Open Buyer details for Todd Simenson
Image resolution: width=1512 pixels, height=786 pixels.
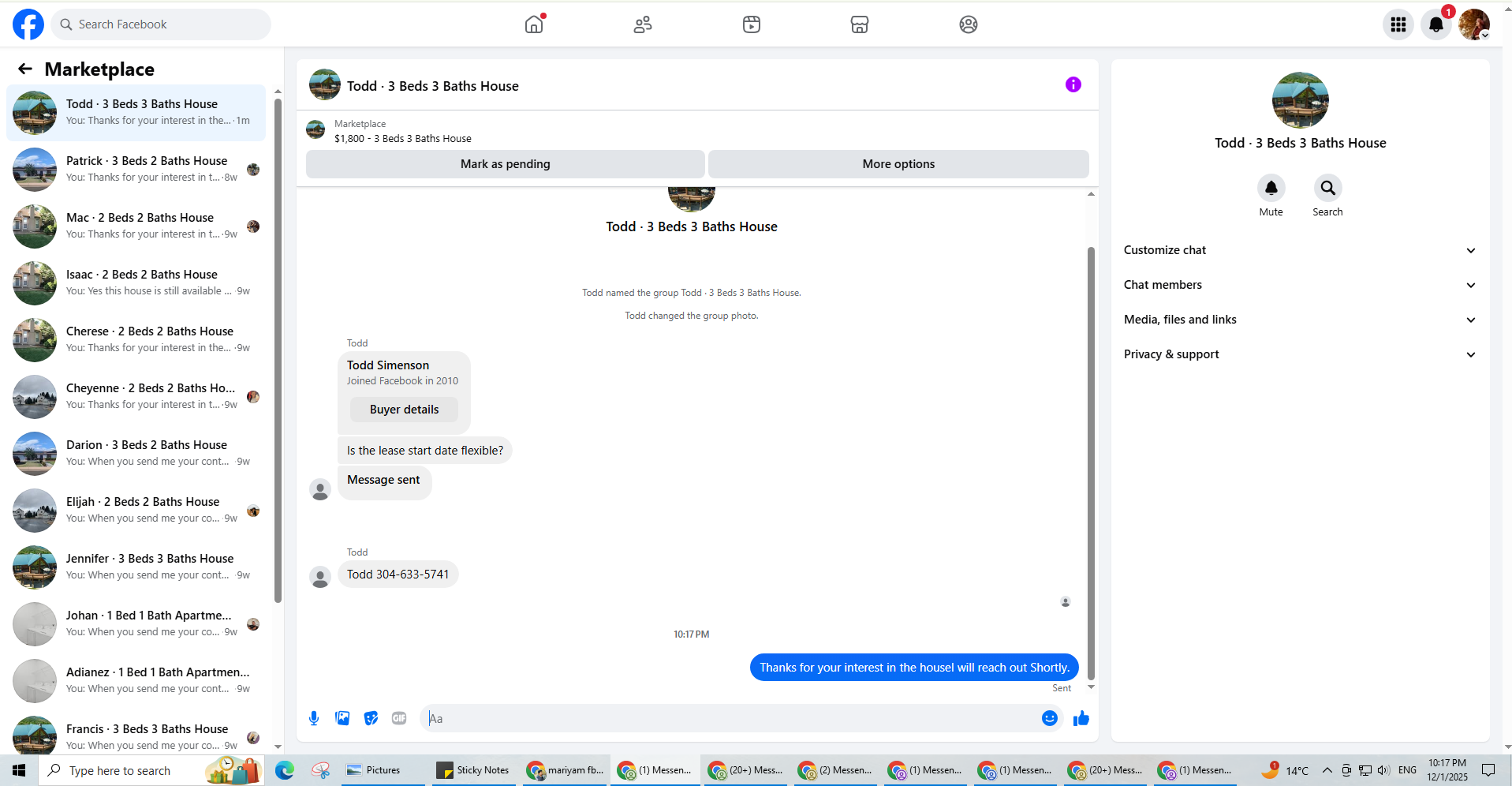click(x=404, y=410)
